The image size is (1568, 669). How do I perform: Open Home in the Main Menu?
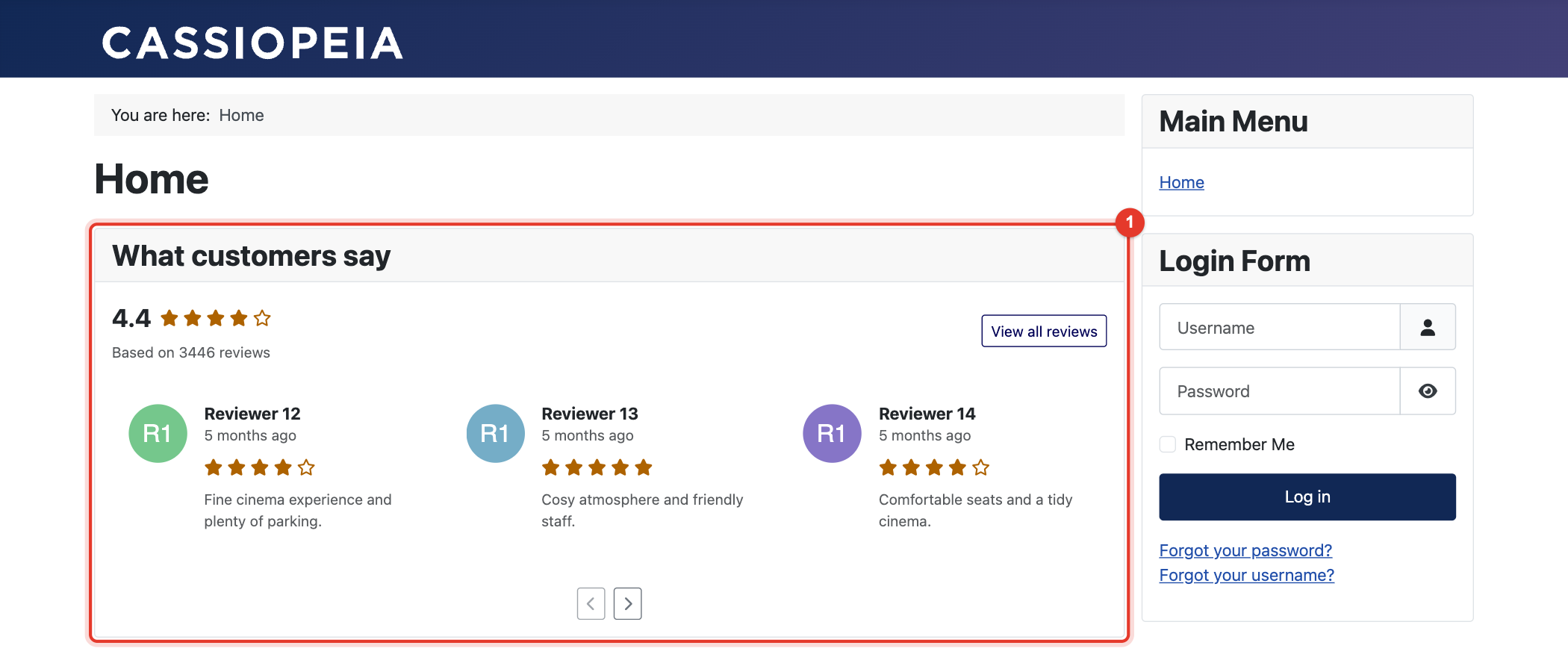[1181, 182]
